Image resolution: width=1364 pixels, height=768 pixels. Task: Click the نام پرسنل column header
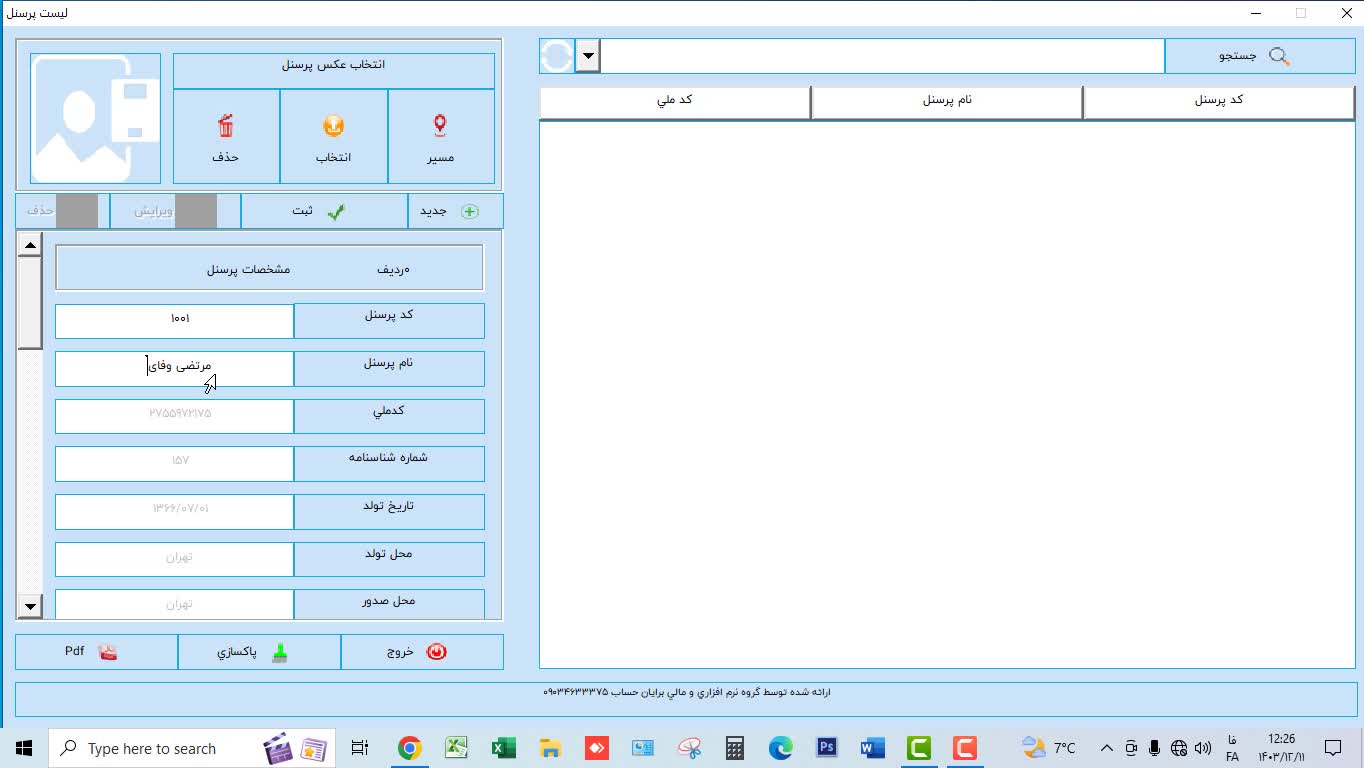coord(946,101)
